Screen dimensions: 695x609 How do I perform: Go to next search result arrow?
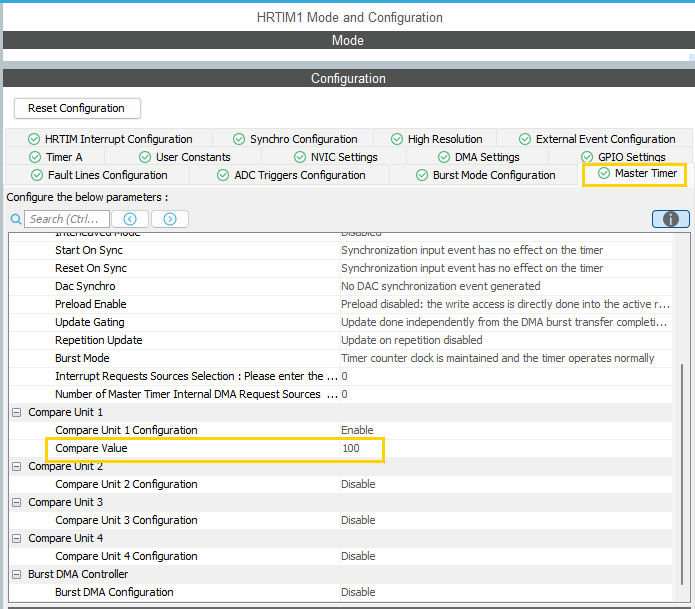(170, 219)
